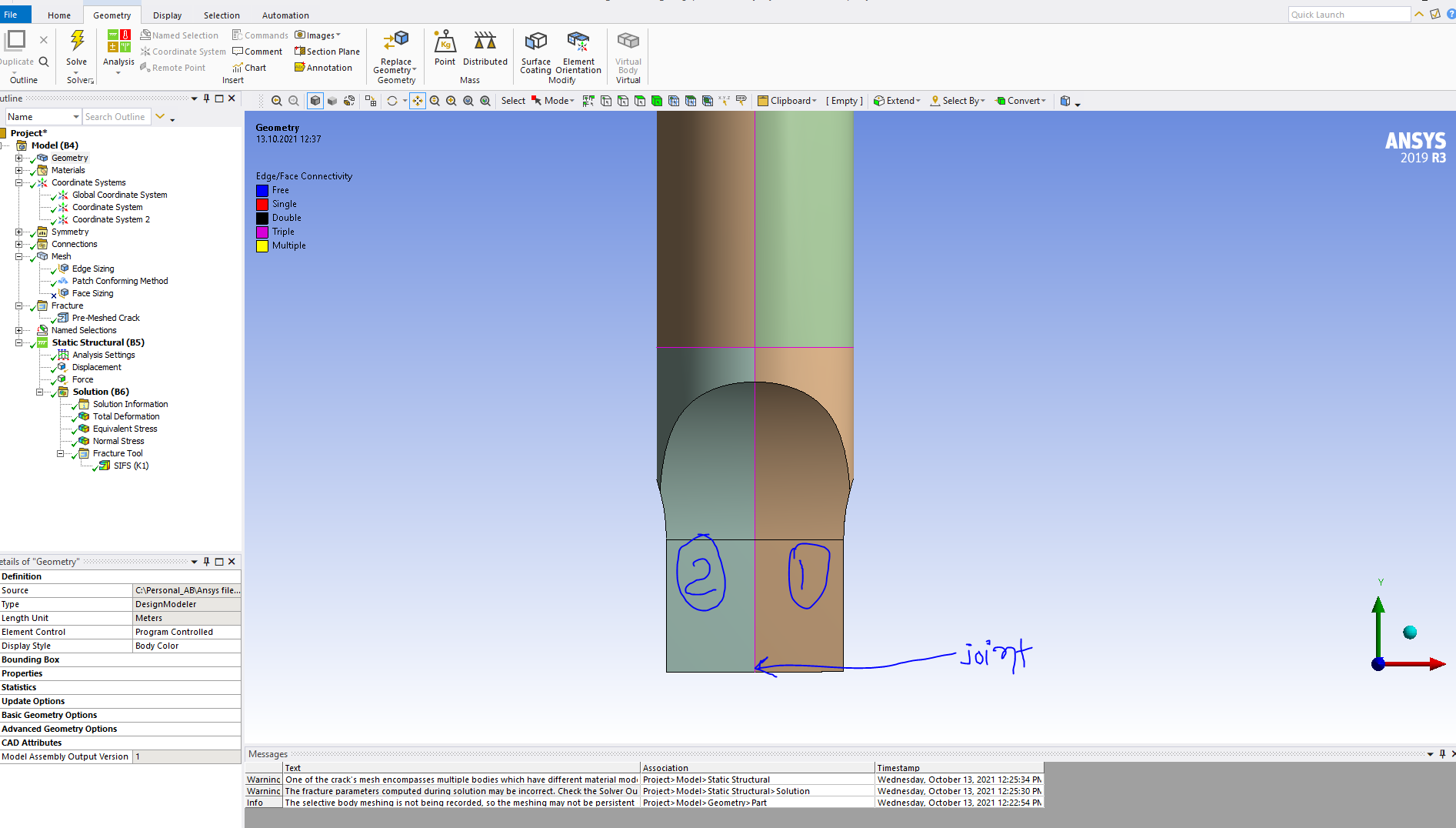1456x828 pixels.
Task: Toggle the pan view tool
Action: point(417,101)
